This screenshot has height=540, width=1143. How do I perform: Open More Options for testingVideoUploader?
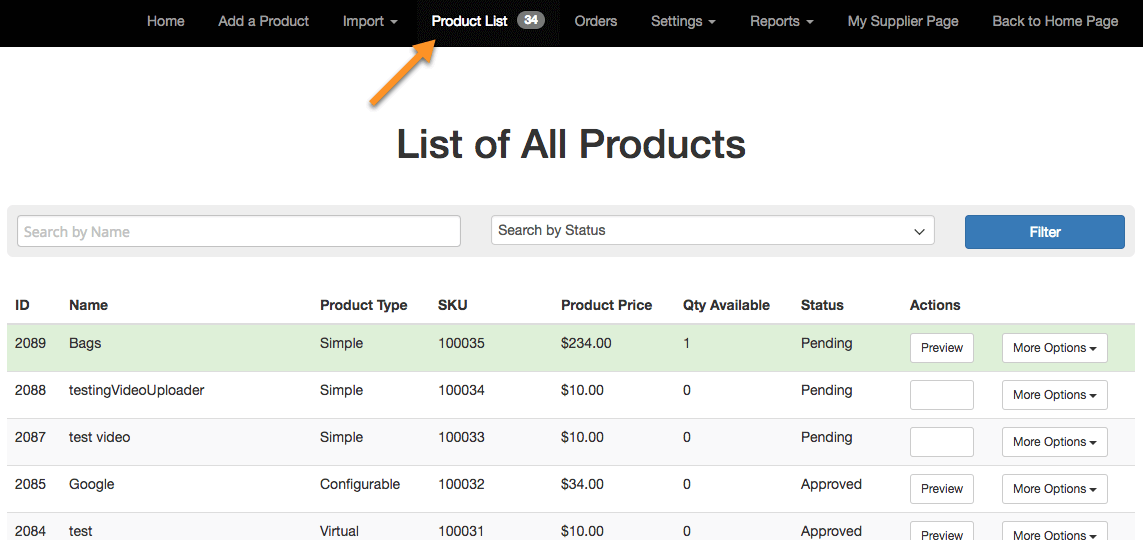(1054, 395)
